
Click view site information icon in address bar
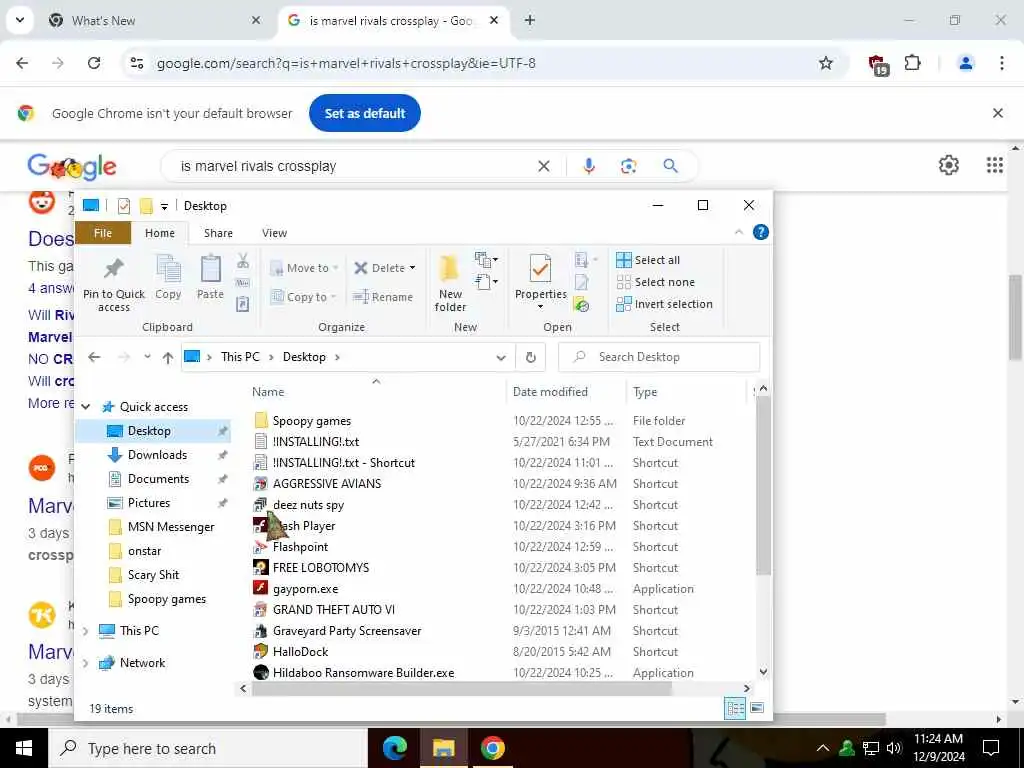coord(137,63)
